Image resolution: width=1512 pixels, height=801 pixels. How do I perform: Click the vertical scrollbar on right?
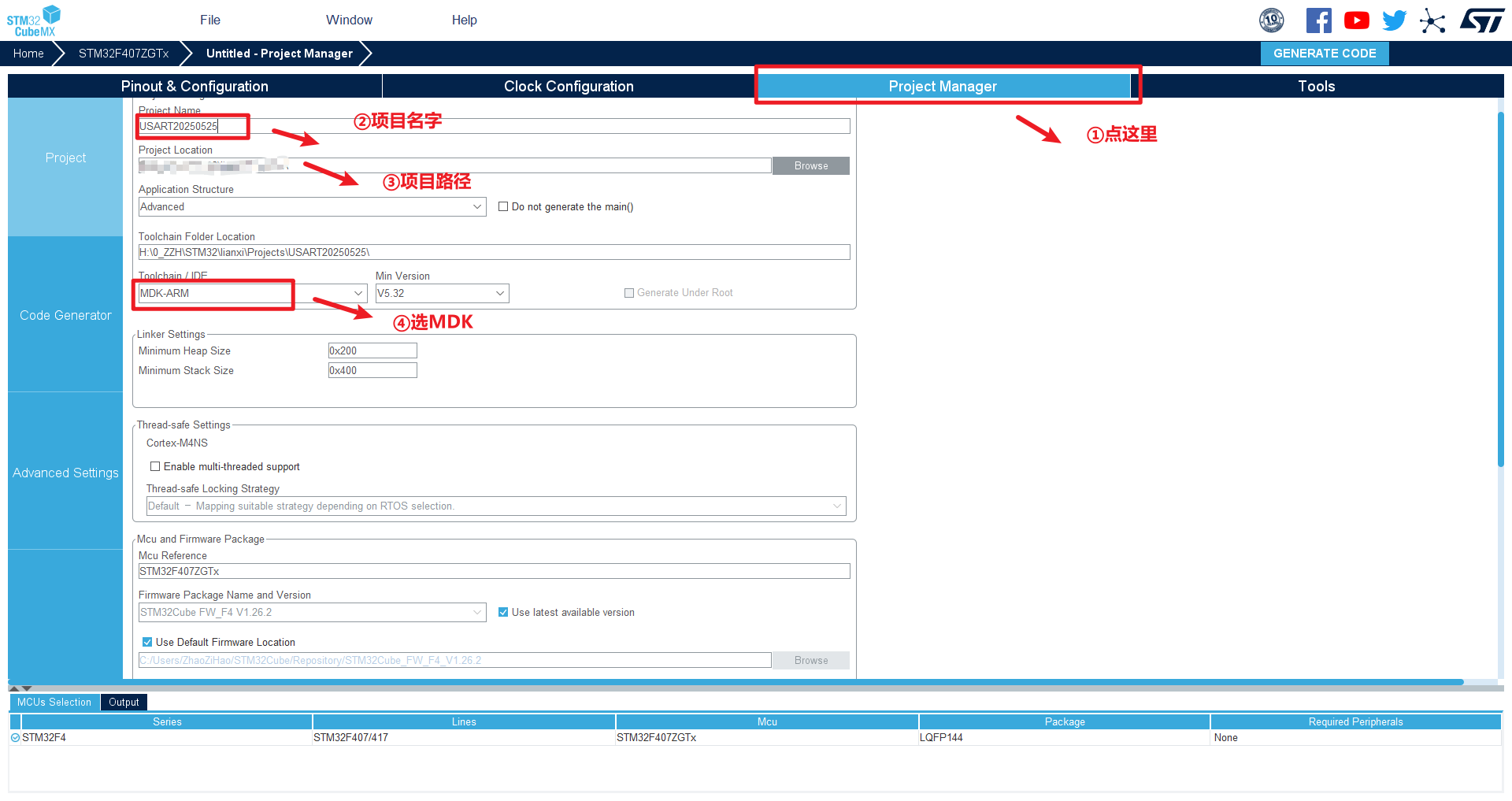coord(1500,290)
